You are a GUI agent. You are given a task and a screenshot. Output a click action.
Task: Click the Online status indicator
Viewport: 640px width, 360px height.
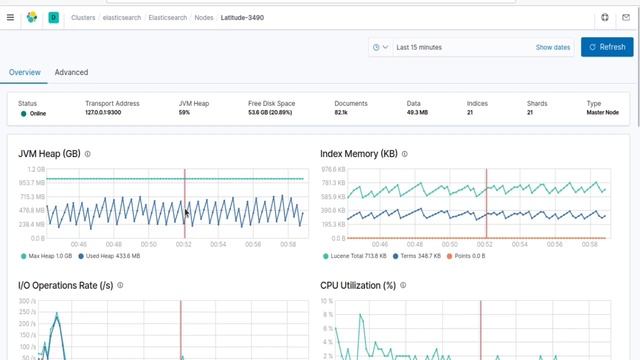(x=33, y=113)
